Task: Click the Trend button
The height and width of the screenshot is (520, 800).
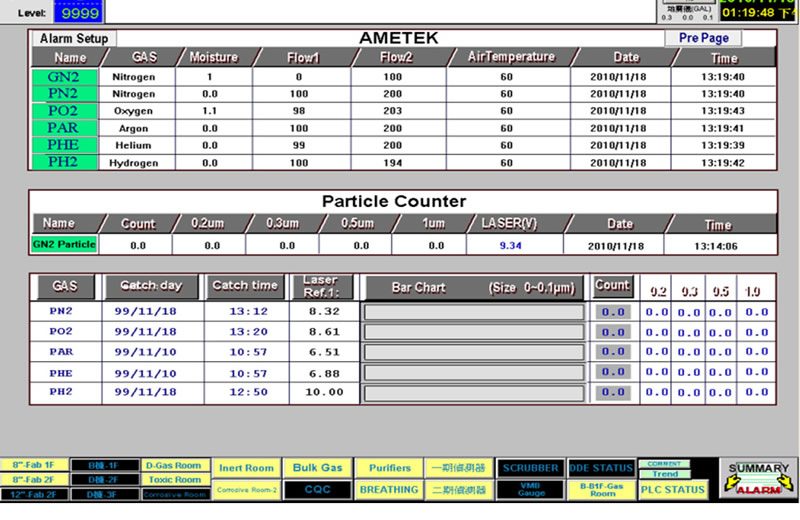Action: tap(665, 474)
